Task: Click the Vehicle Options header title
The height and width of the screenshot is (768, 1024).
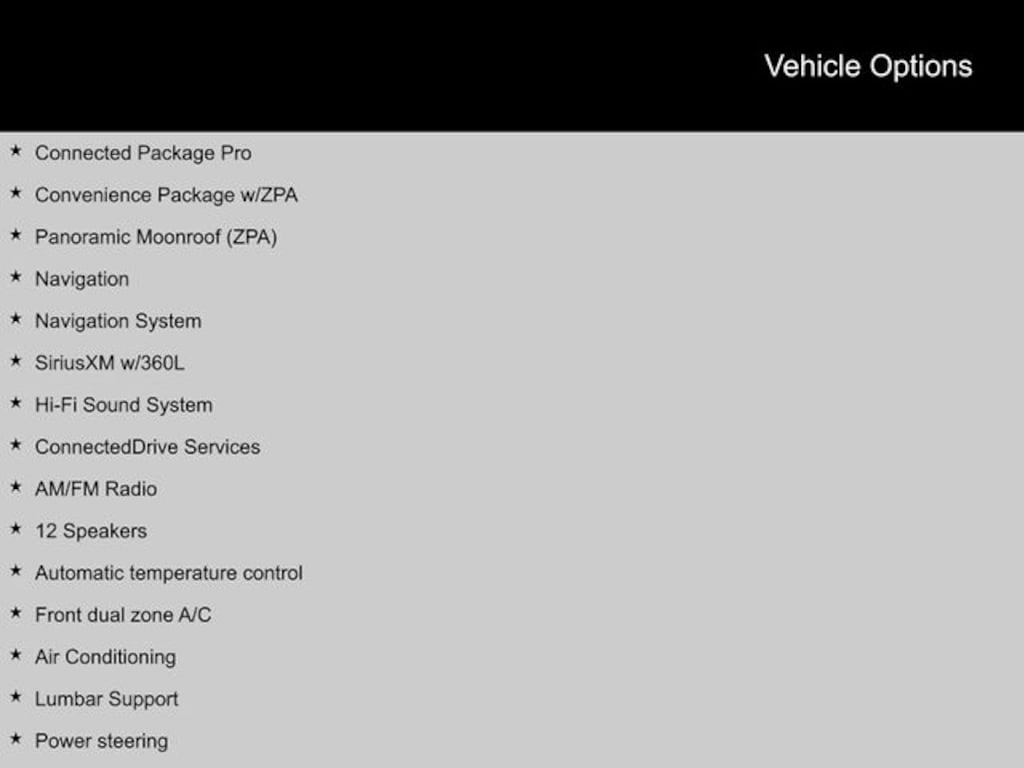Action: tap(867, 66)
